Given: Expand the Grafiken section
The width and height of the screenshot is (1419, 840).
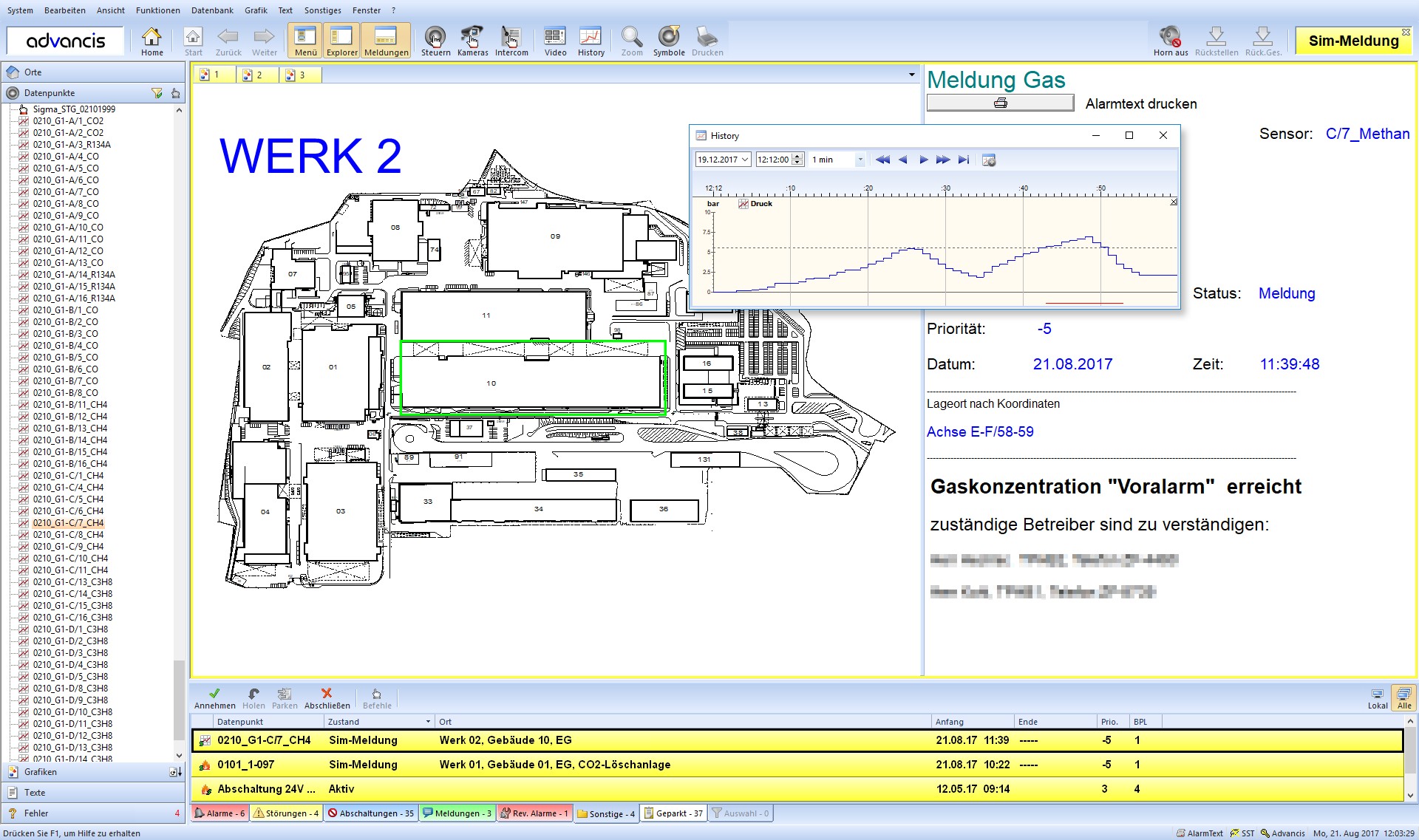Looking at the screenshot, I should pyautogui.click(x=94, y=772).
